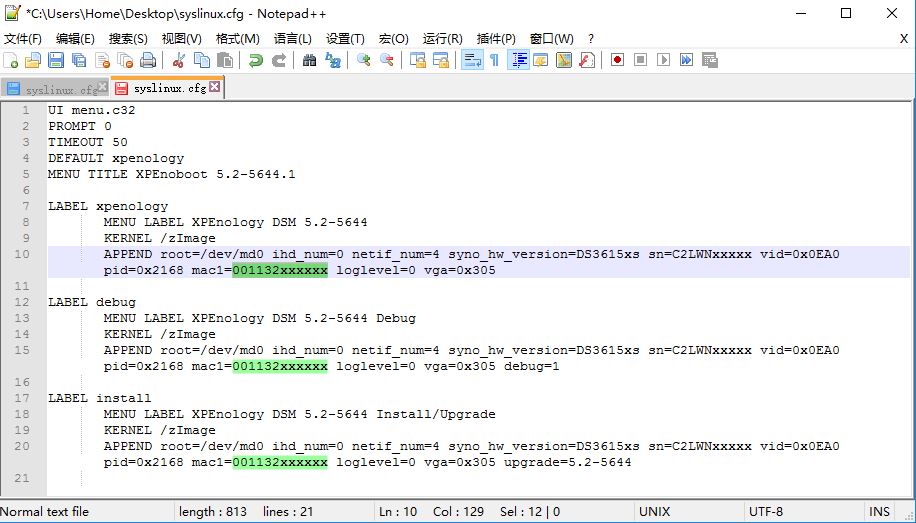Paste the clipboard with the Paste toolbar icon
This screenshot has height=523, width=916.
(225, 60)
